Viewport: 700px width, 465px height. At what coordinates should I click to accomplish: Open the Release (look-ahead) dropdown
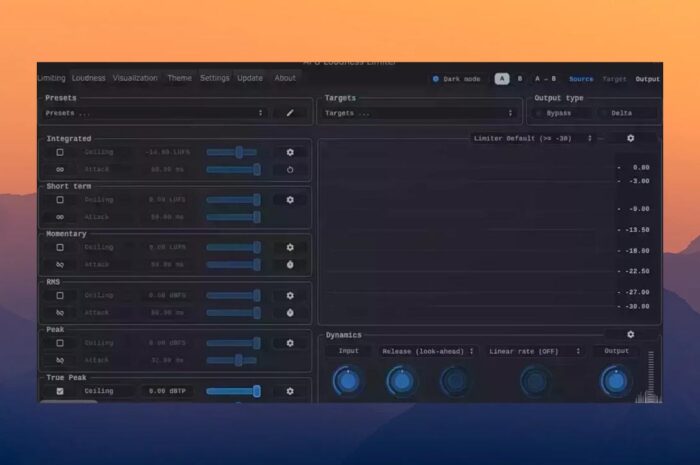click(427, 351)
